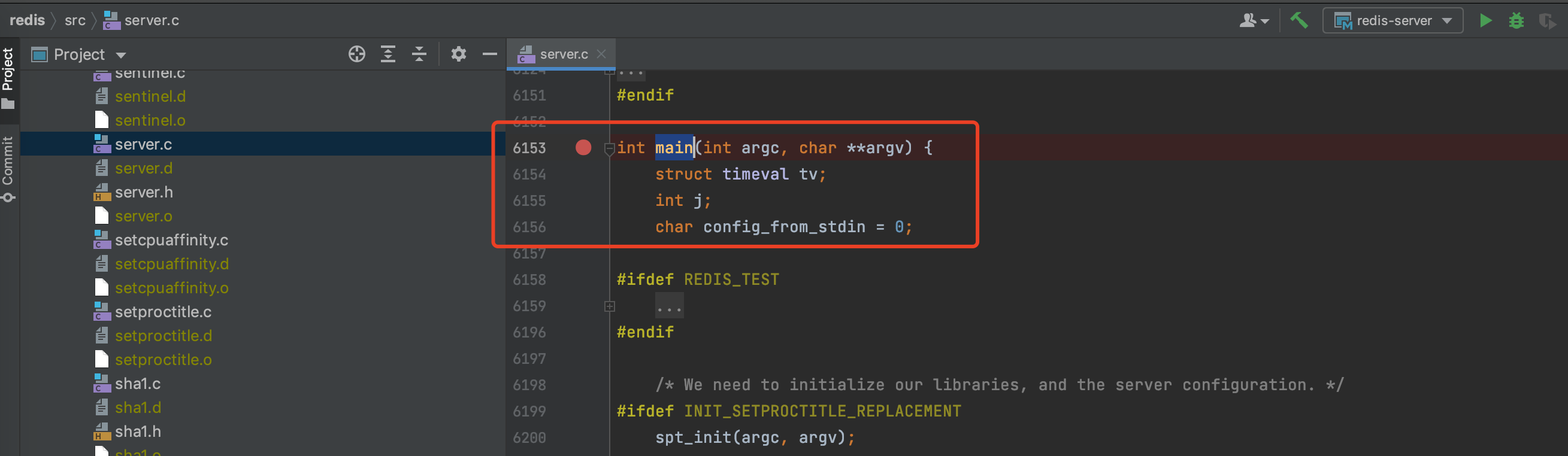1568x456 pixels.
Task: Click the server.d document file icon
Action: (102, 168)
